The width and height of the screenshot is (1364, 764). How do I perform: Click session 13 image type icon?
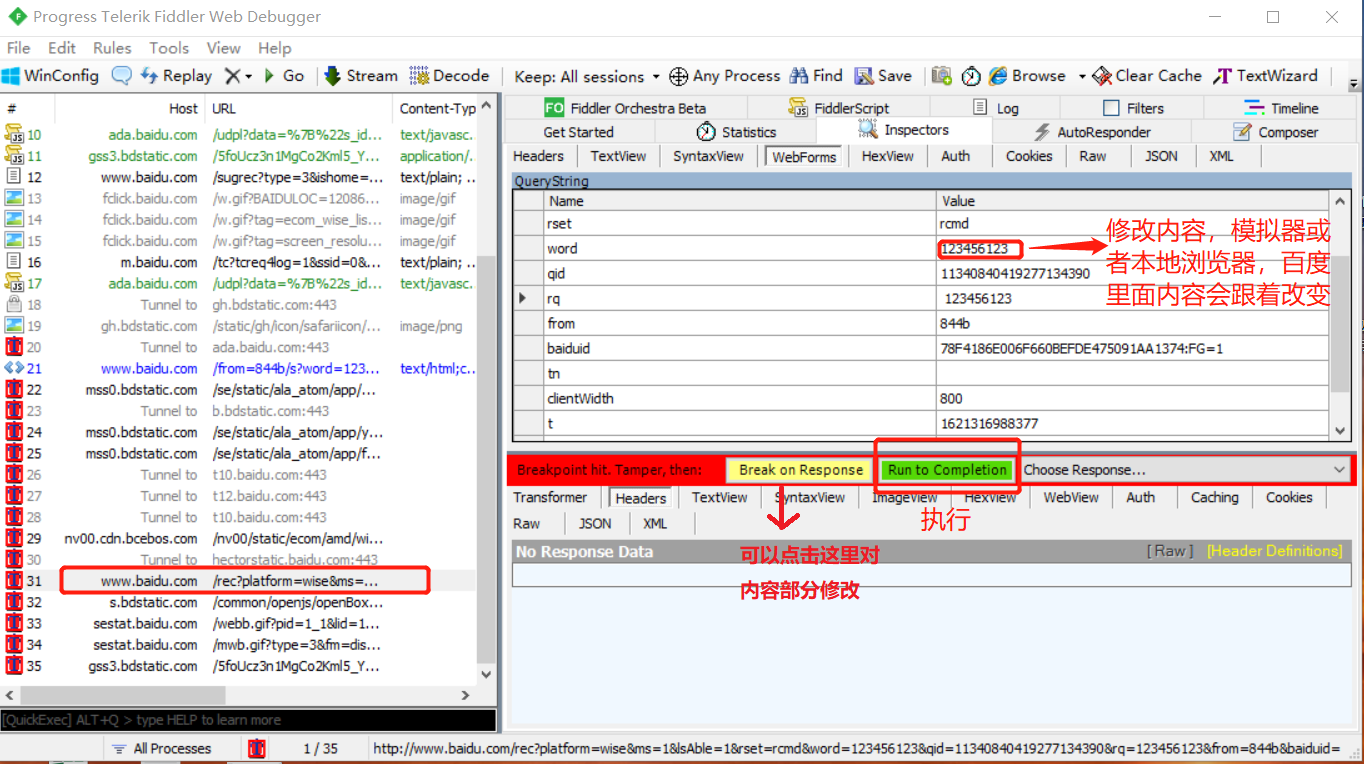click(14, 198)
